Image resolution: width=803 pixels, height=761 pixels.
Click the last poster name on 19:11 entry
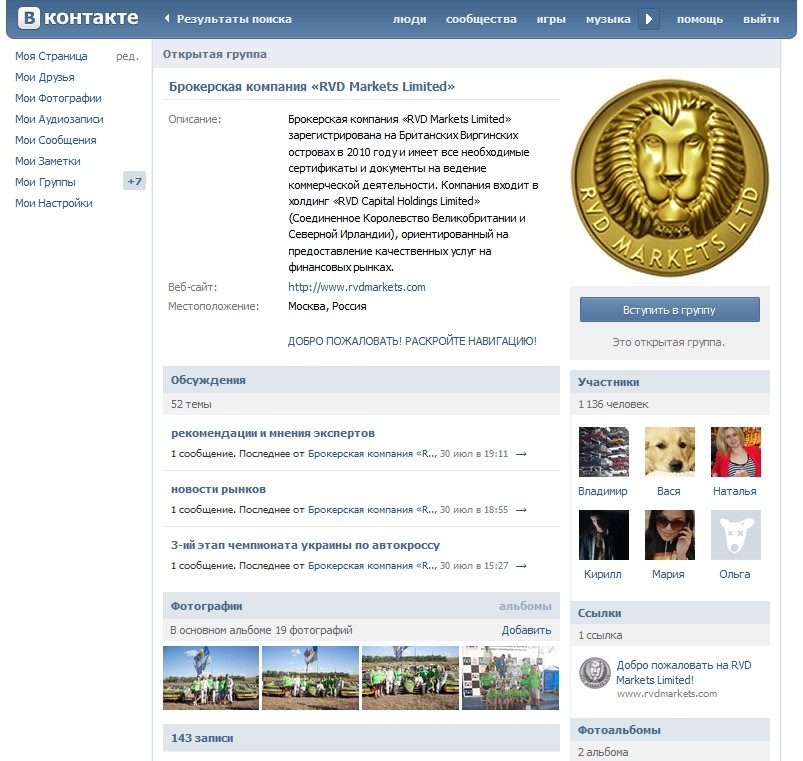pos(372,454)
